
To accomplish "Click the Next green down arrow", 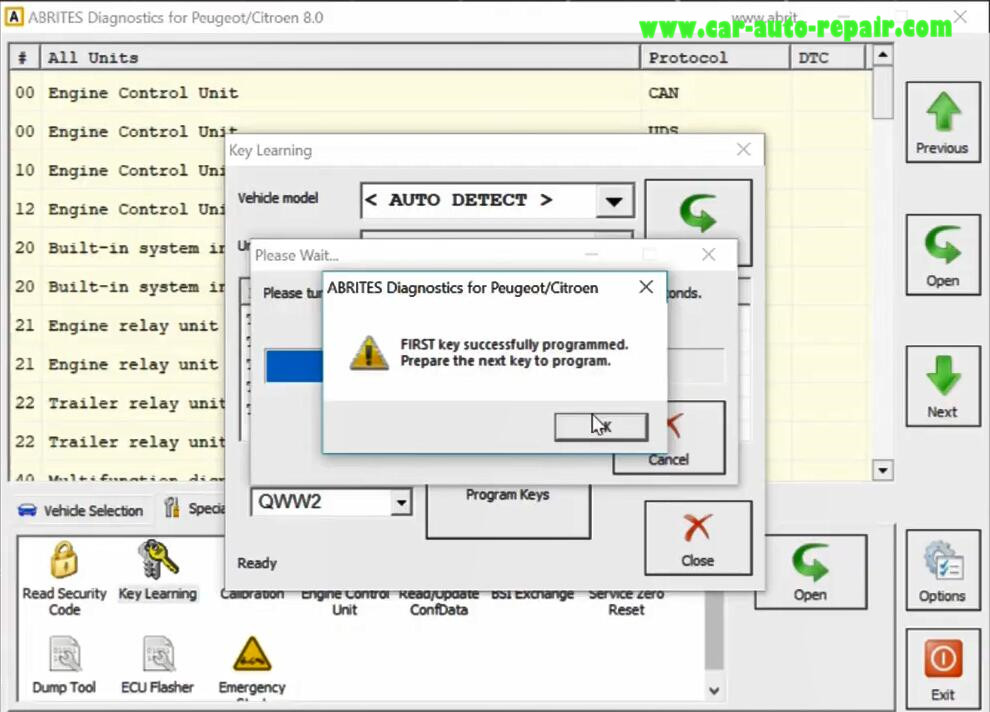I will tap(943, 386).
